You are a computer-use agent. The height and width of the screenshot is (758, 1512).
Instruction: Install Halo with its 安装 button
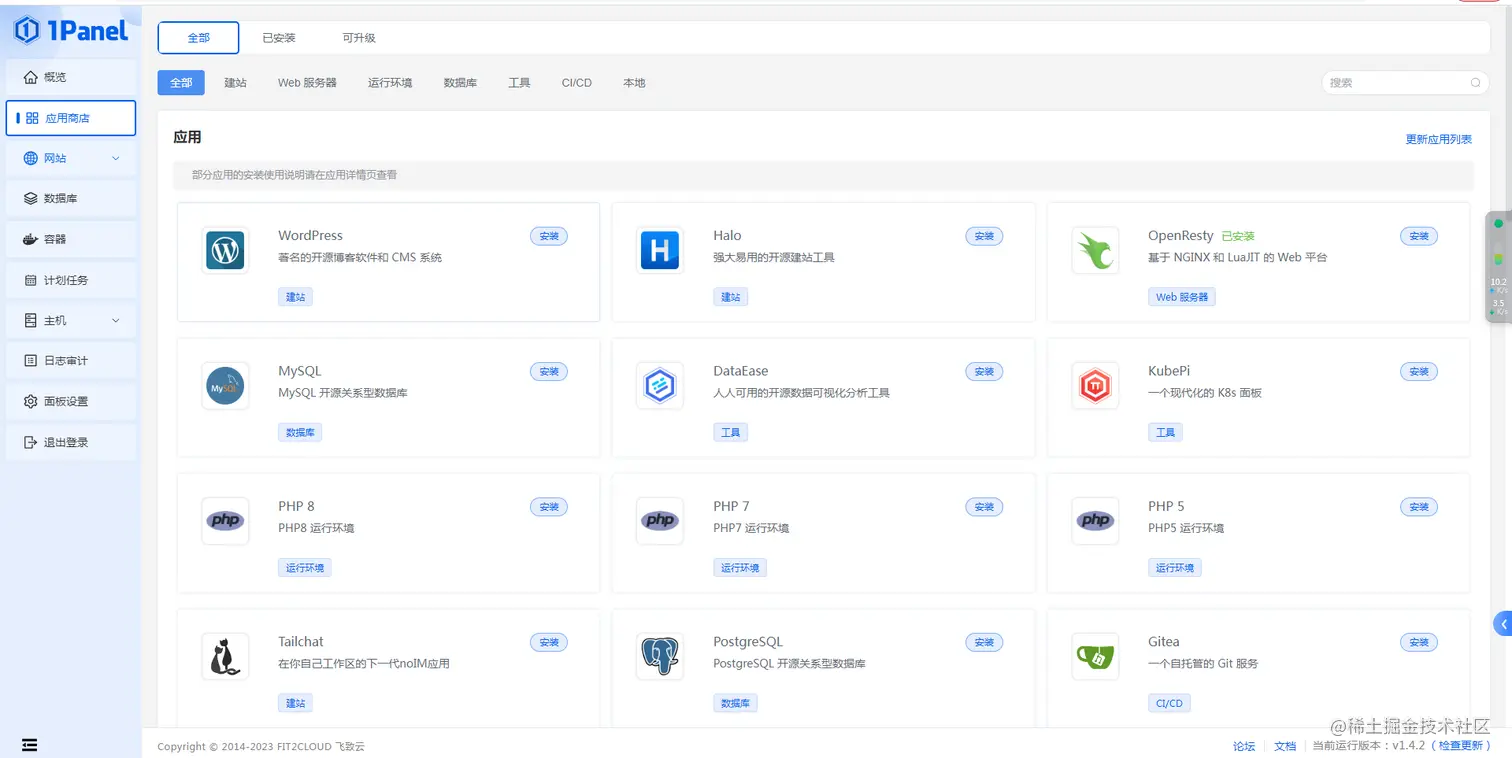pos(984,236)
